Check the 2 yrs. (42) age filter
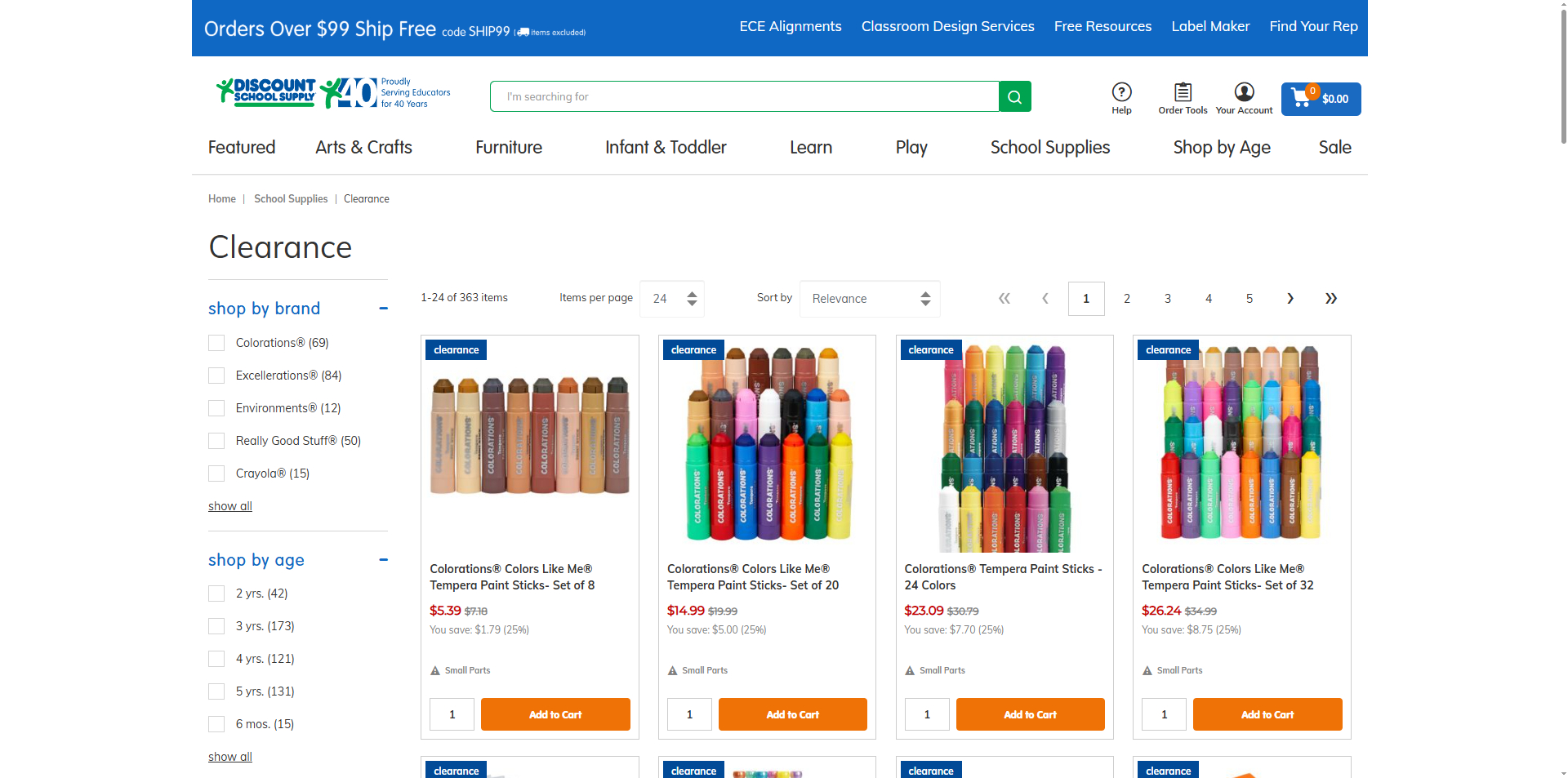 216,594
